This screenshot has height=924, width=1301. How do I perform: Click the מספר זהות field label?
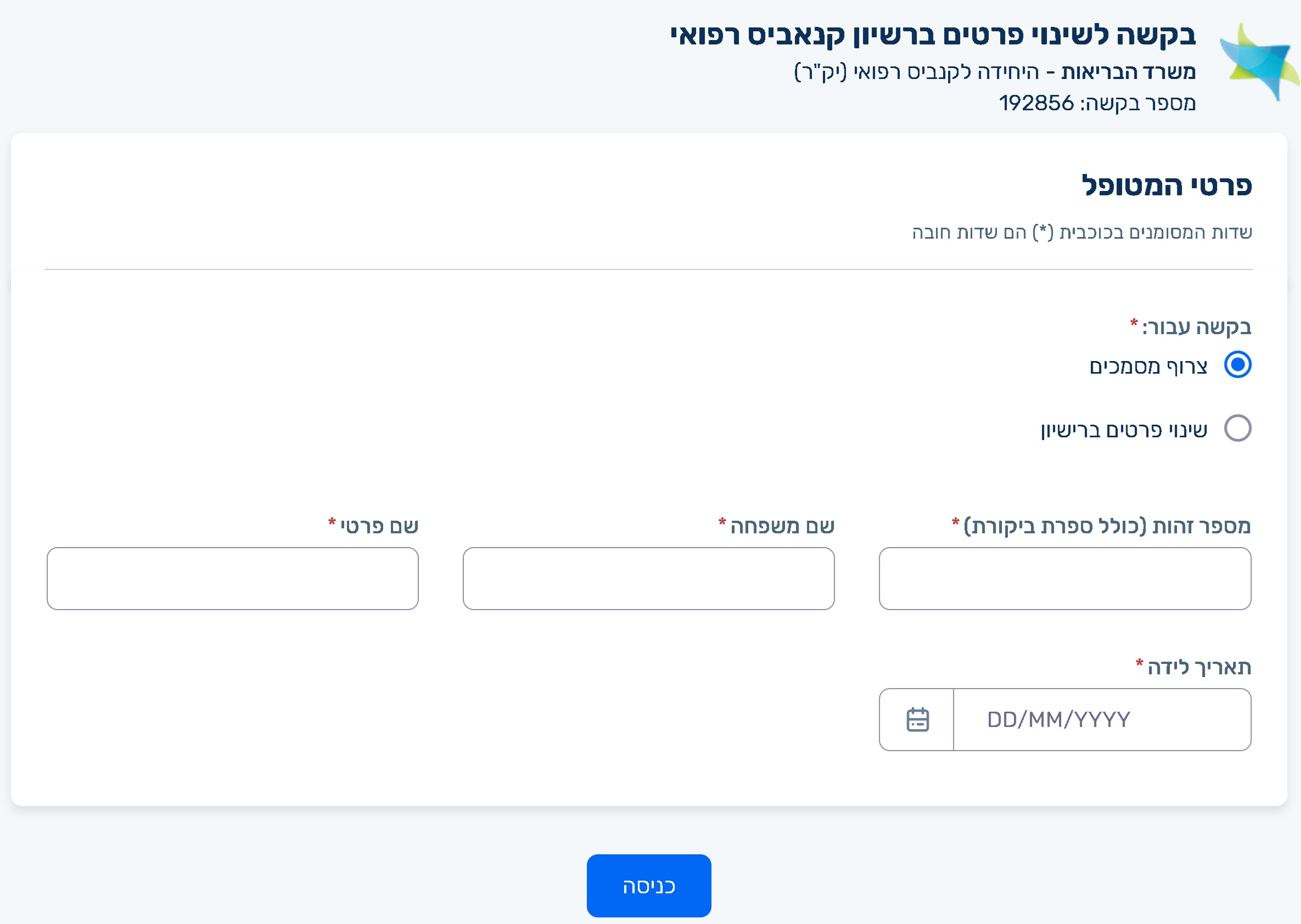(x=1106, y=526)
